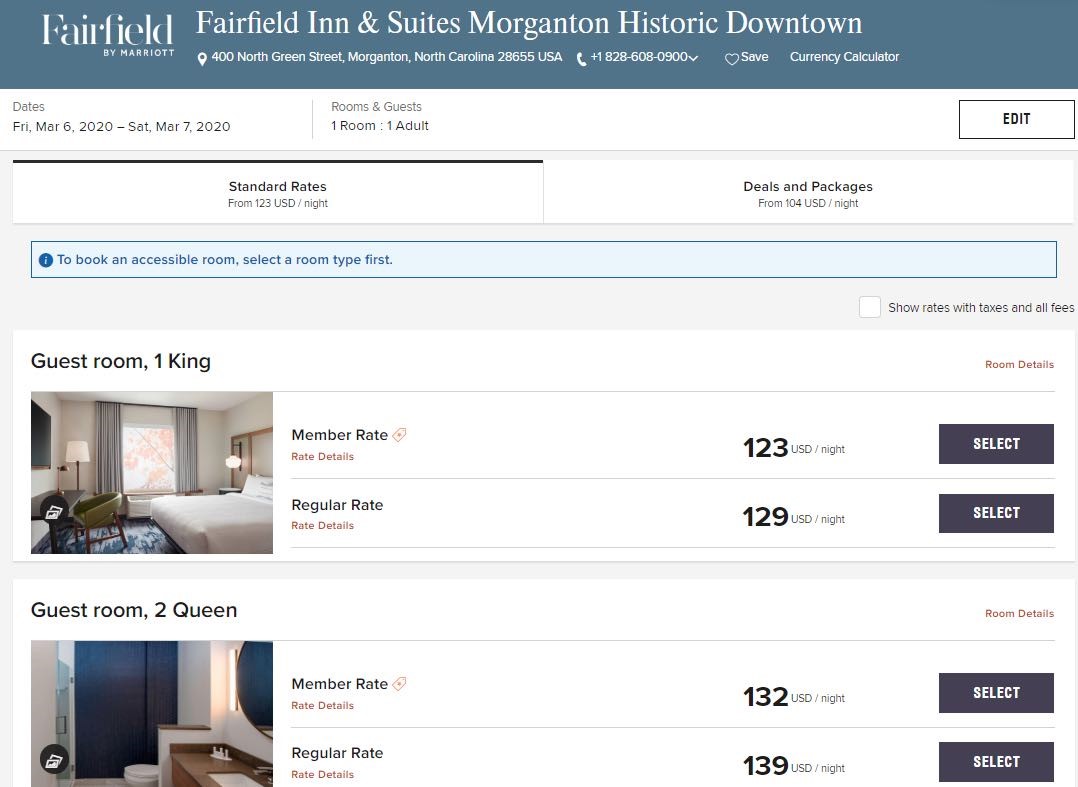This screenshot has height=787, width=1078.
Task: Click the EDIT button
Action: tap(1016, 119)
